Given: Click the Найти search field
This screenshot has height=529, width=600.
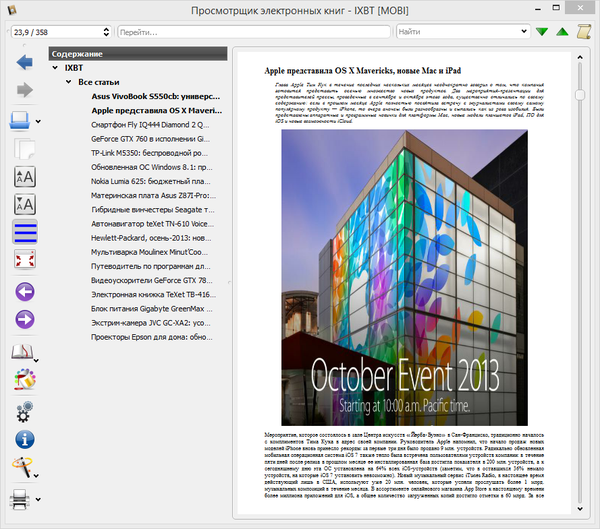Looking at the screenshot, I should tap(458, 32).
